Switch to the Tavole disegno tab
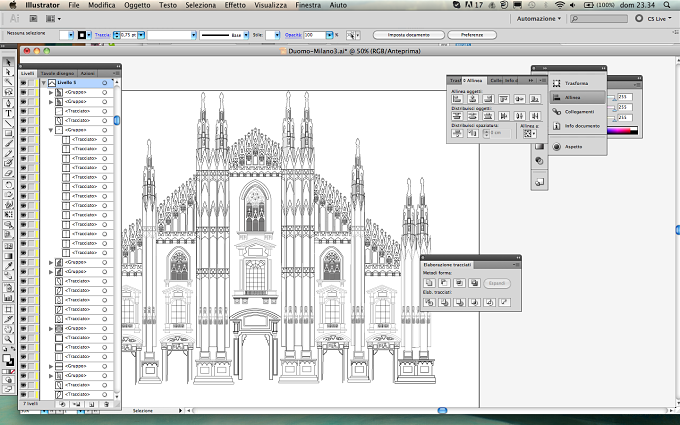The height and width of the screenshot is (425, 680). (x=57, y=73)
